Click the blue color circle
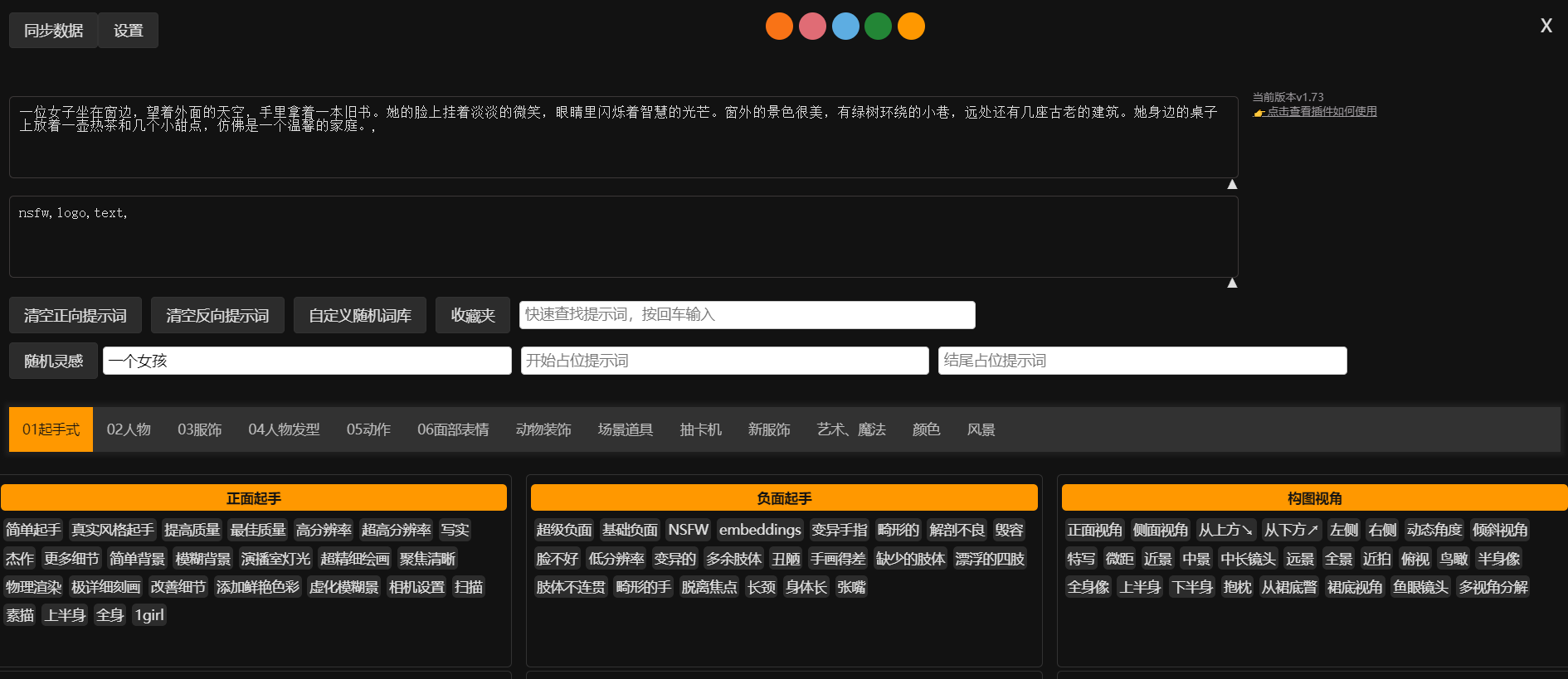The image size is (1568, 679). (845, 27)
